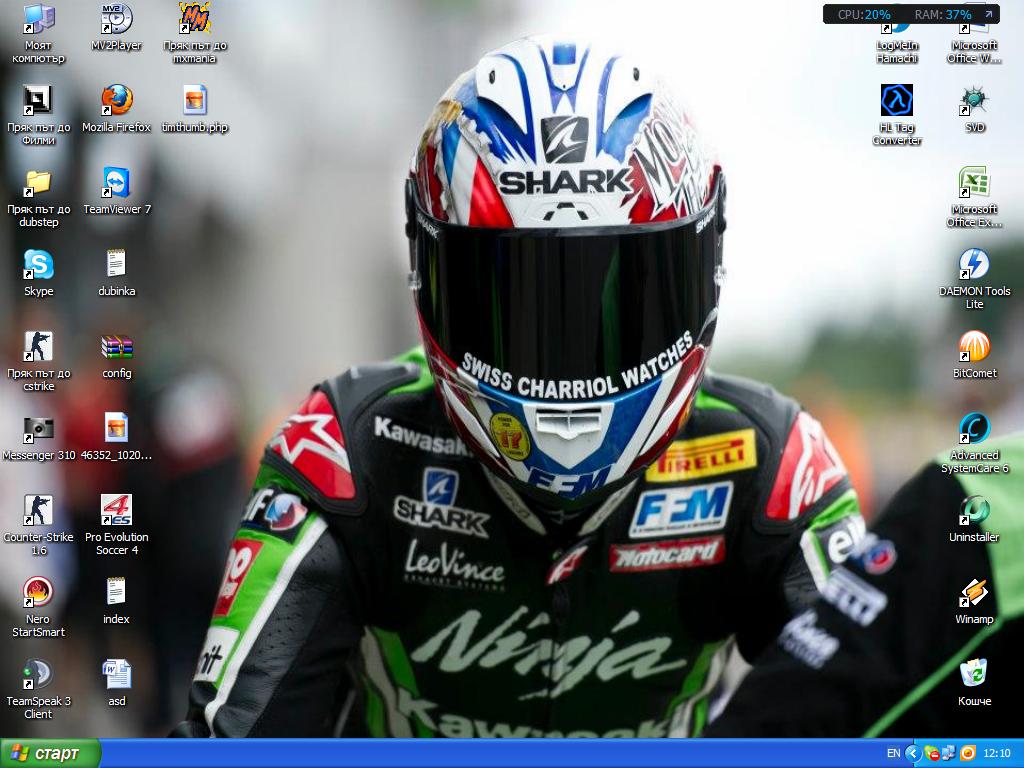
Task: Click the arrow on the CPU/RAM widget
Action: [988, 15]
